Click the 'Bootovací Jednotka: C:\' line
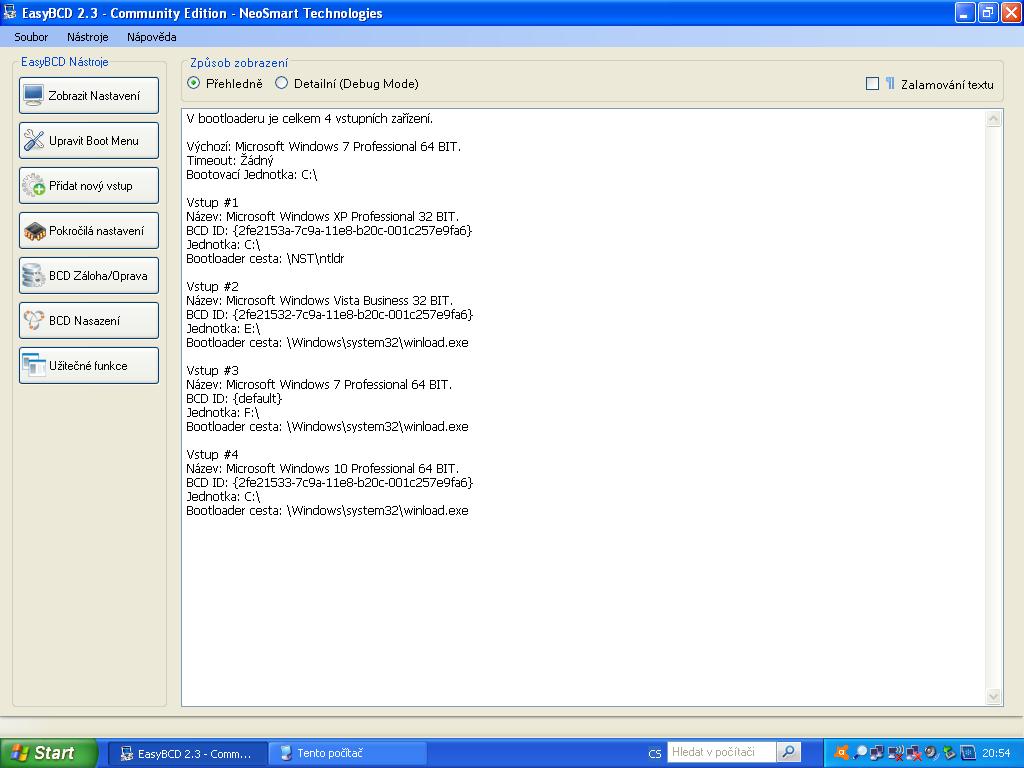This screenshot has width=1024, height=768. [x=251, y=174]
